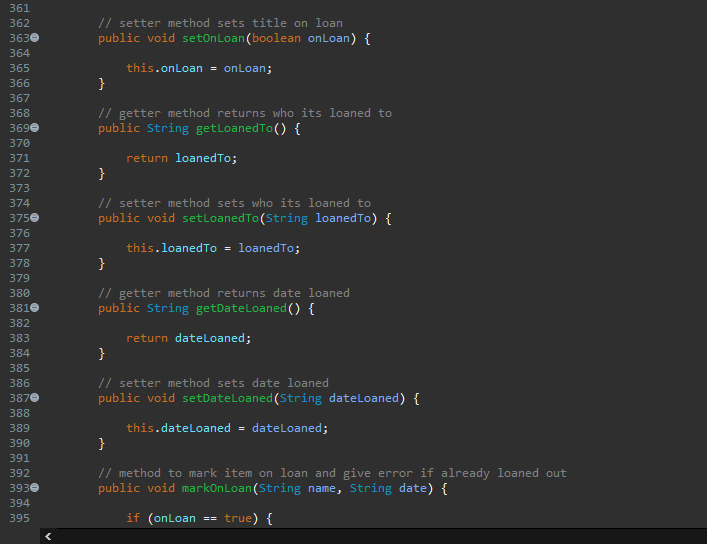Screen dimensions: 707x544
Task: Click the 'String date' parameter in markOnLoan
Action: 388,488
